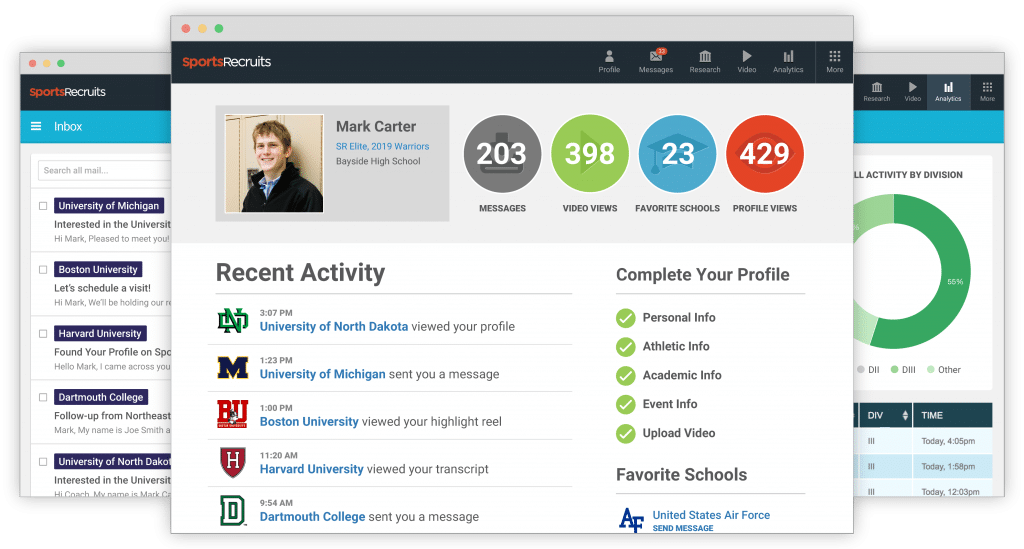Viewport: 1024px width, 549px height.
Task: Click the Academic Info green checkmark
Action: click(626, 375)
